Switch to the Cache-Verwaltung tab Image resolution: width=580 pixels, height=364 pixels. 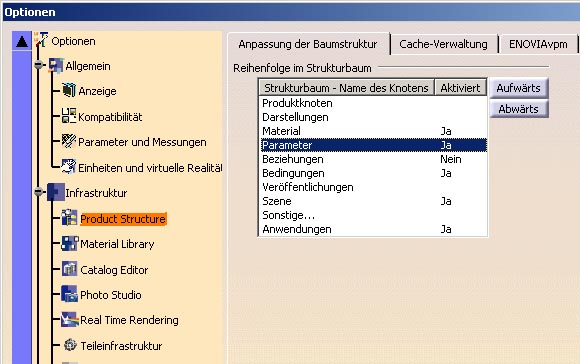[x=443, y=44]
